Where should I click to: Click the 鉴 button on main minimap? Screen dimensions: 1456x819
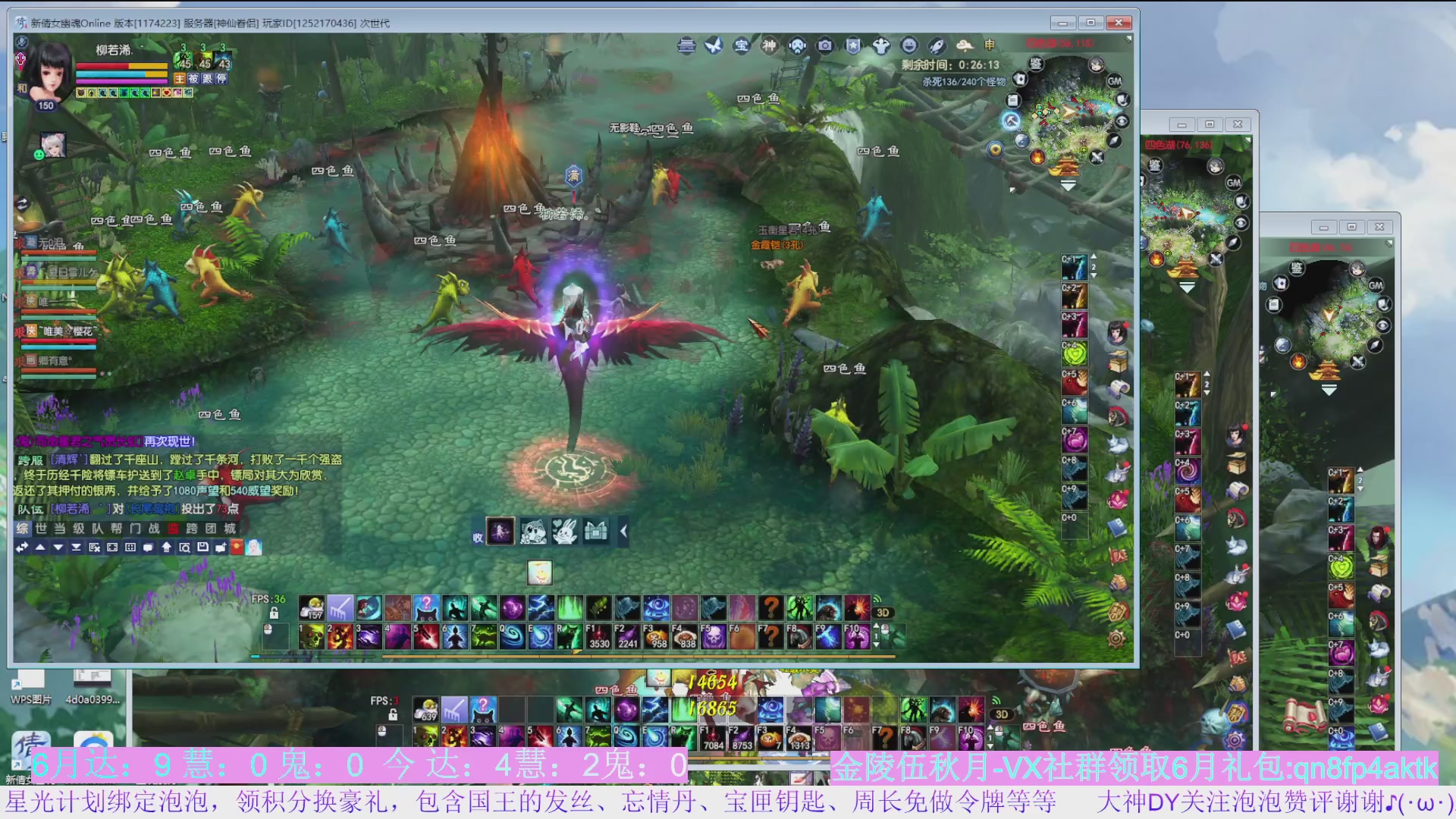[x=1036, y=64]
